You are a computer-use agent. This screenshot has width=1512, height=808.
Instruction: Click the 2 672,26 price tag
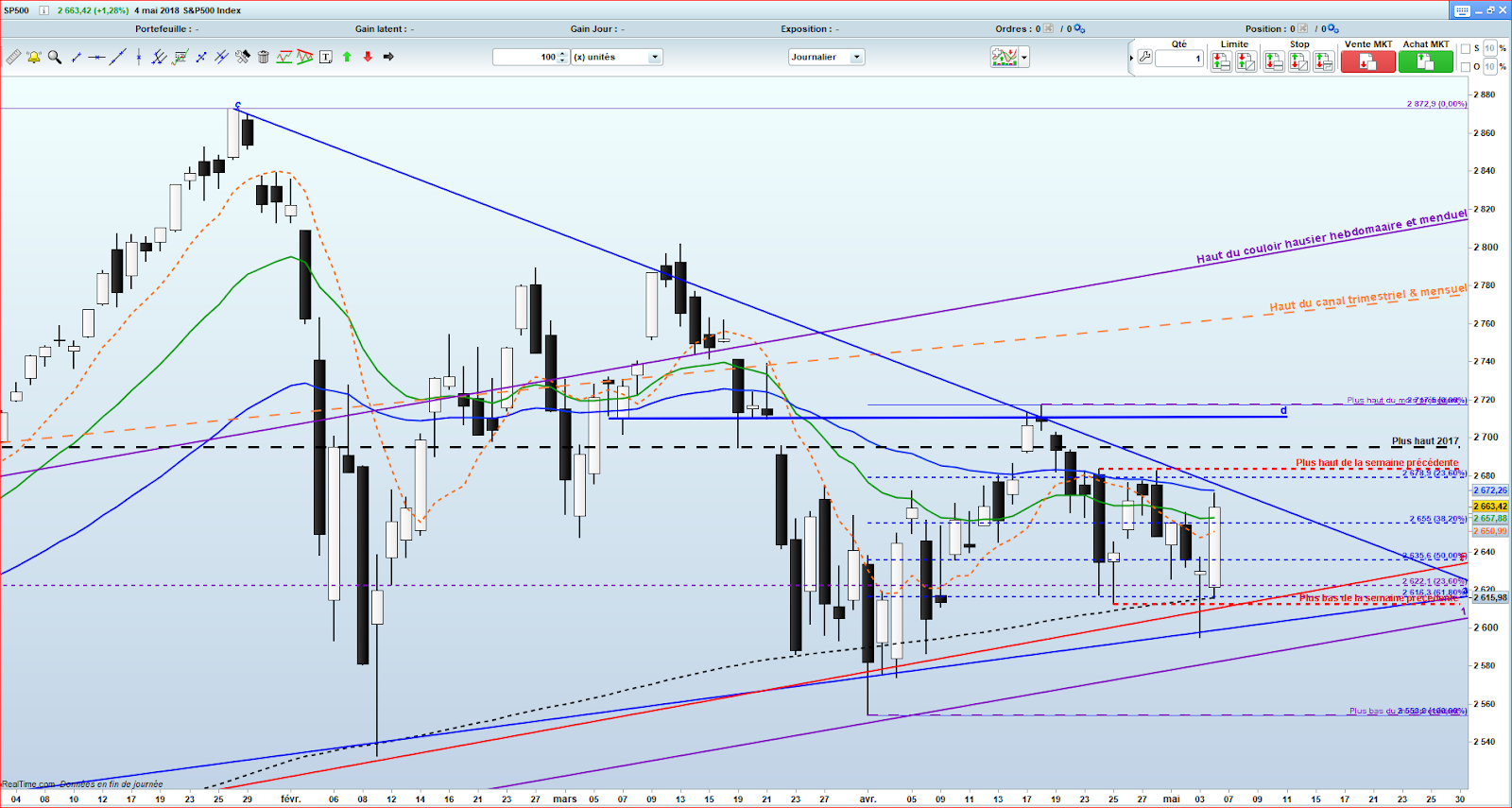click(1490, 490)
